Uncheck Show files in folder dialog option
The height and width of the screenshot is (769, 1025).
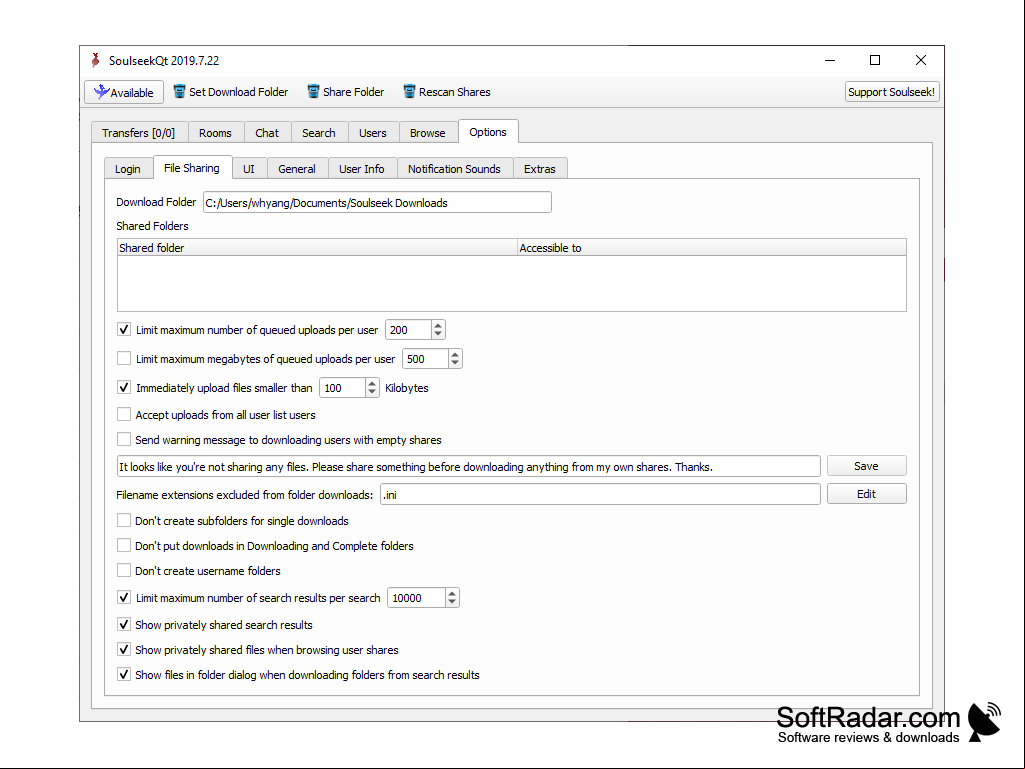click(124, 674)
